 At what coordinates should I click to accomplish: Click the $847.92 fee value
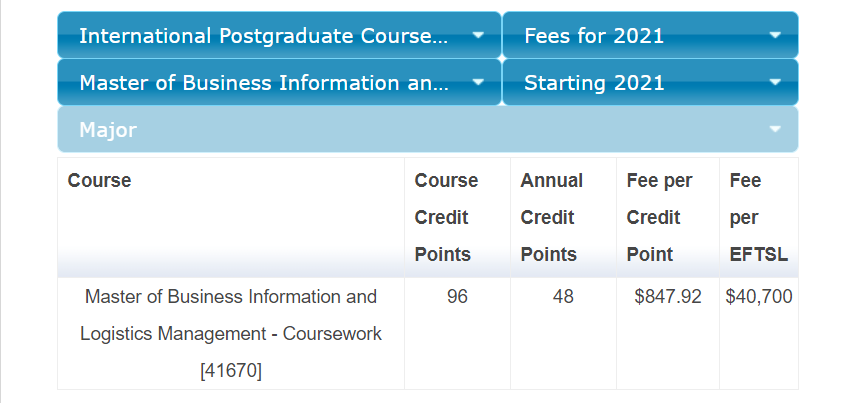click(x=667, y=296)
